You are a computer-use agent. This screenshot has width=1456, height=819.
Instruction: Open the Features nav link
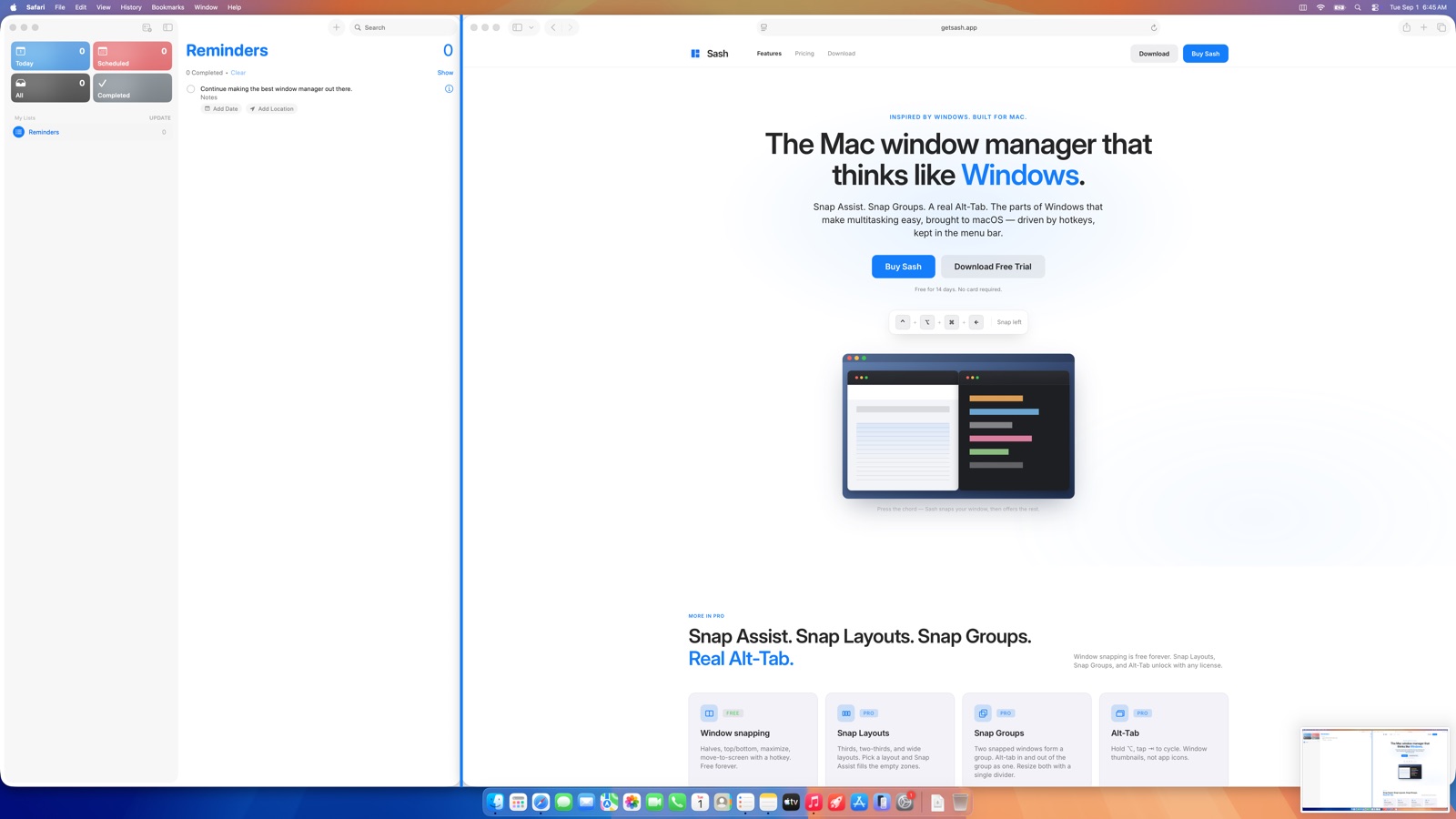pos(769,54)
